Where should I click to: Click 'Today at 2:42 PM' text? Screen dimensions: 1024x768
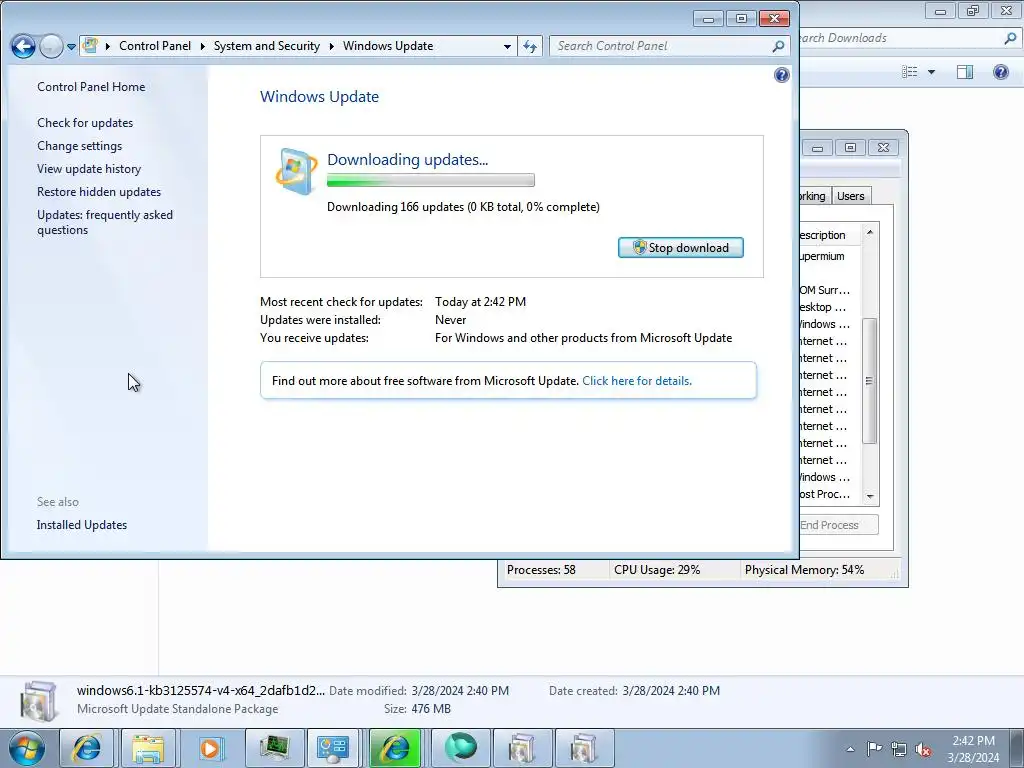(x=480, y=302)
